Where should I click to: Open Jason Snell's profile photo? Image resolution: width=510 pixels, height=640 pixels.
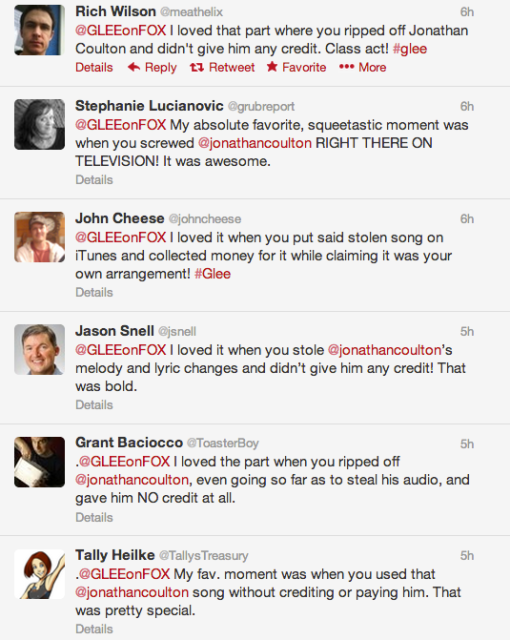[40, 349]
